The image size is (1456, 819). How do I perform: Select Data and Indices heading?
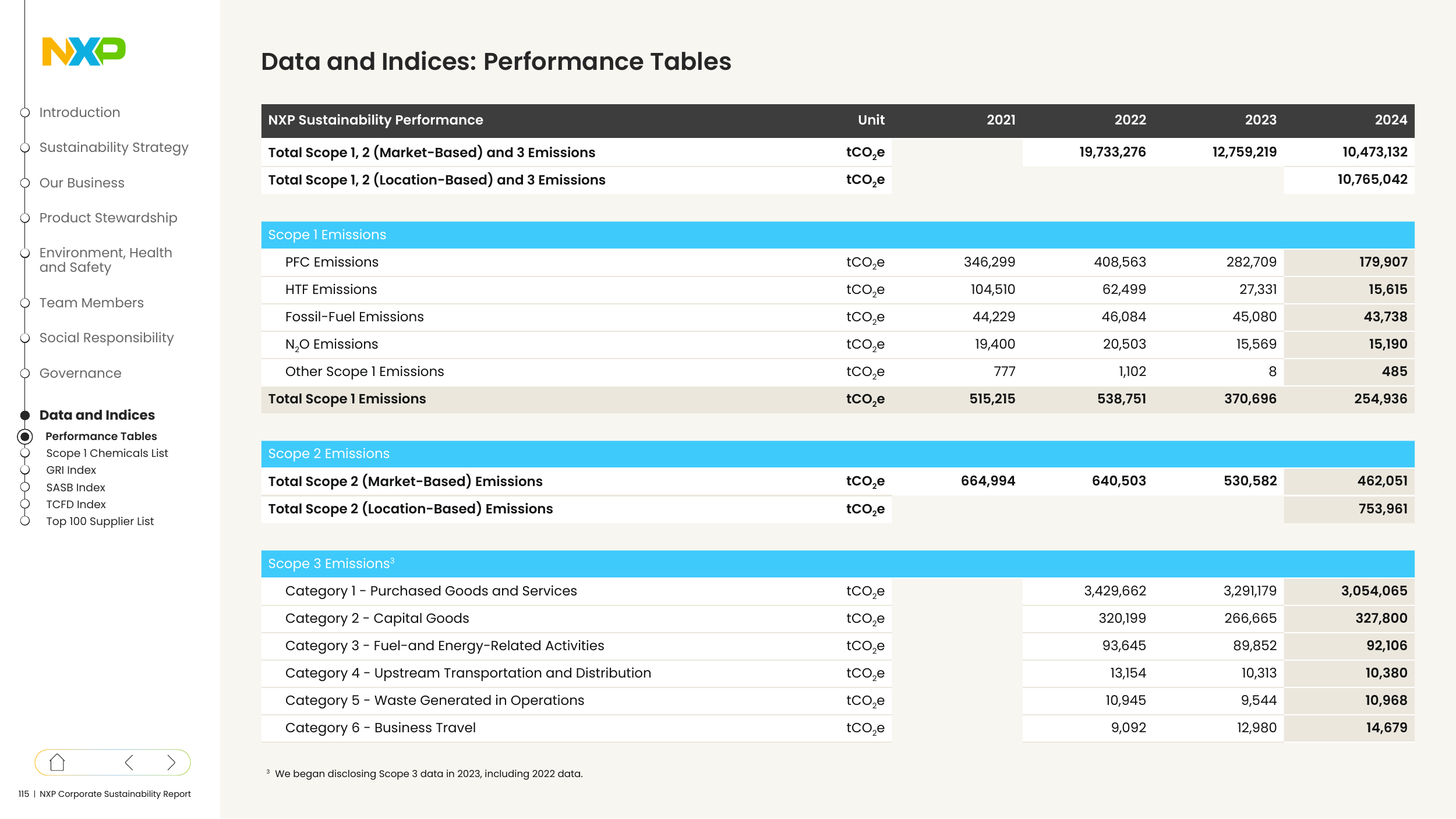97,415
